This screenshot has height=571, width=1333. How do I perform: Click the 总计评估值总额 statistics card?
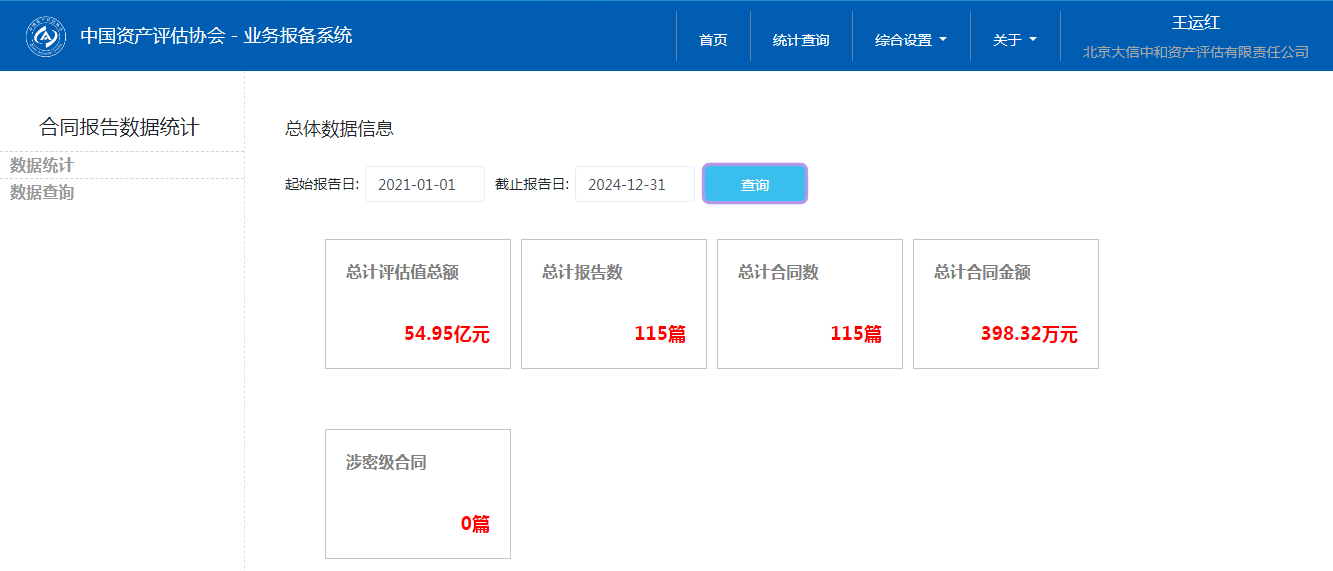(418, 304)
